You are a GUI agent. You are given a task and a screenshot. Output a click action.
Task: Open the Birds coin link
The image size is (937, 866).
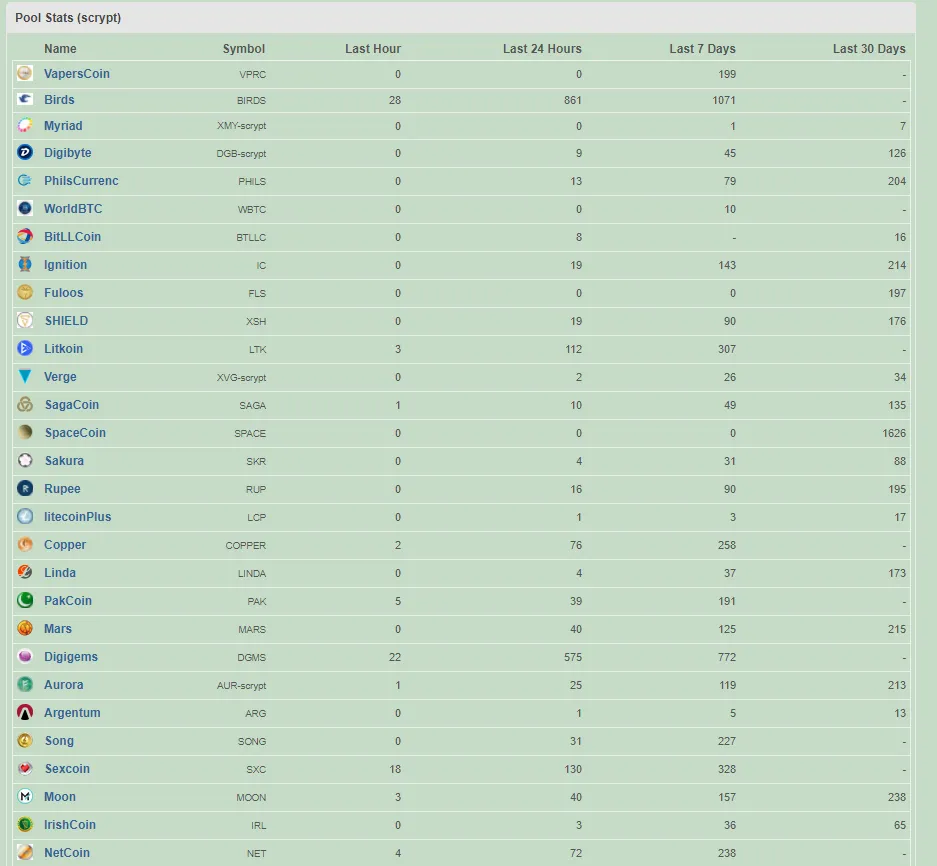click(59, 100)
